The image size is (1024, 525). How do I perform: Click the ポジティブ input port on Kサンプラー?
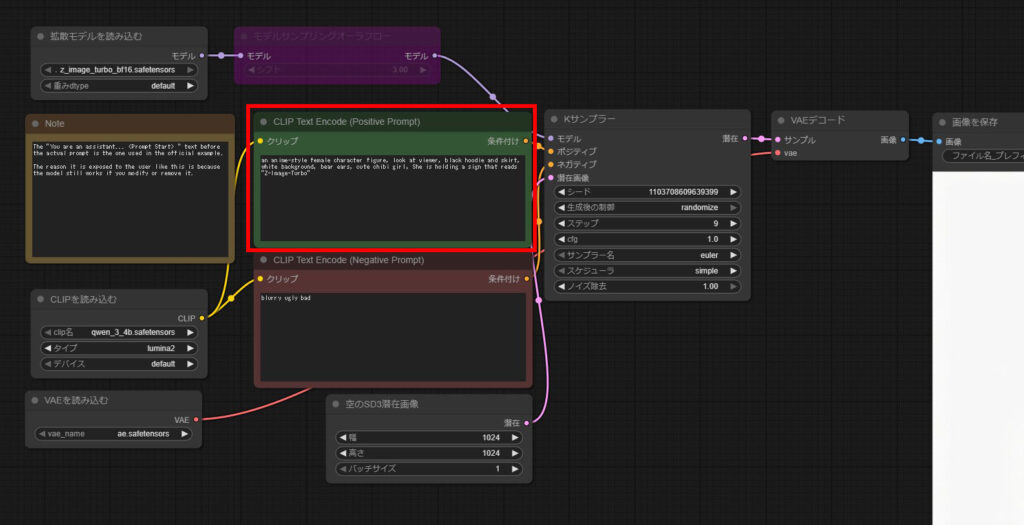[550, 152]
